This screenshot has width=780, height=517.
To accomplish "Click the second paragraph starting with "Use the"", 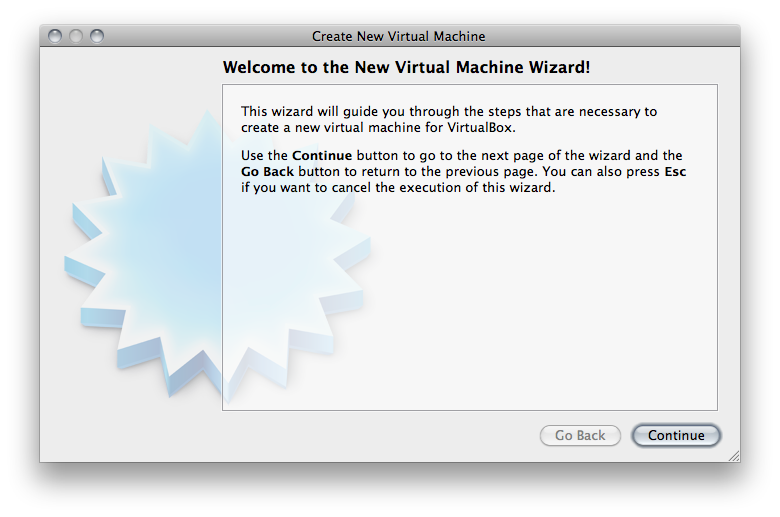I will point(462,172).
